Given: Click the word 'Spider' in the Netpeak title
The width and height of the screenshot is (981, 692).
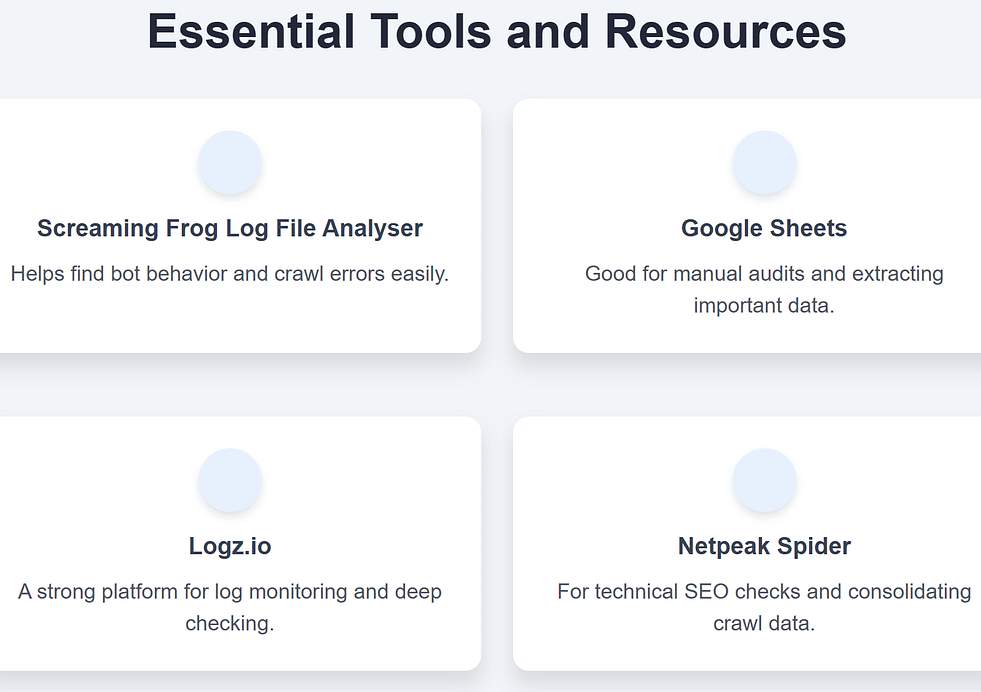Looking at the screenshot, I should (812, 547).
